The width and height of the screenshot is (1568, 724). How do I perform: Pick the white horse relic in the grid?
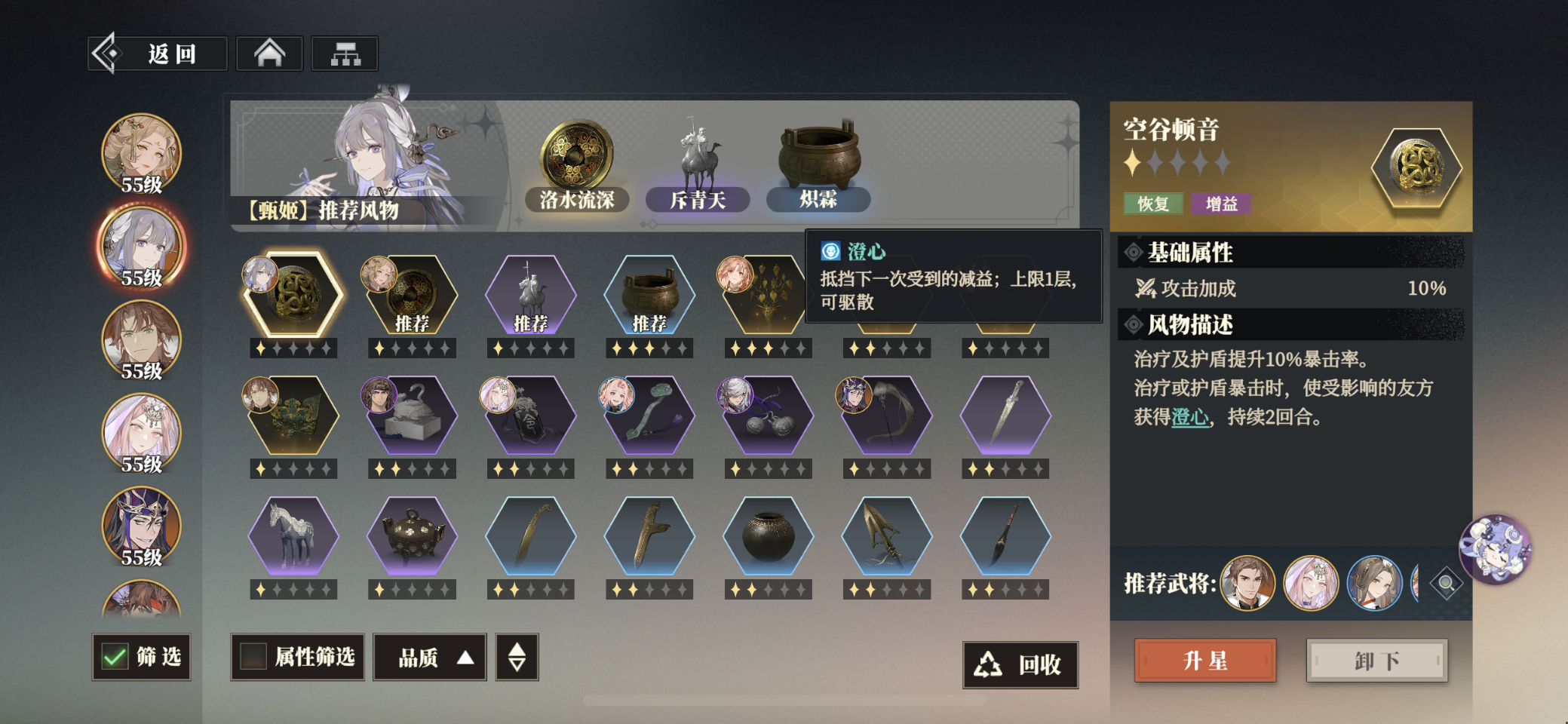click(x=293, y=535)
